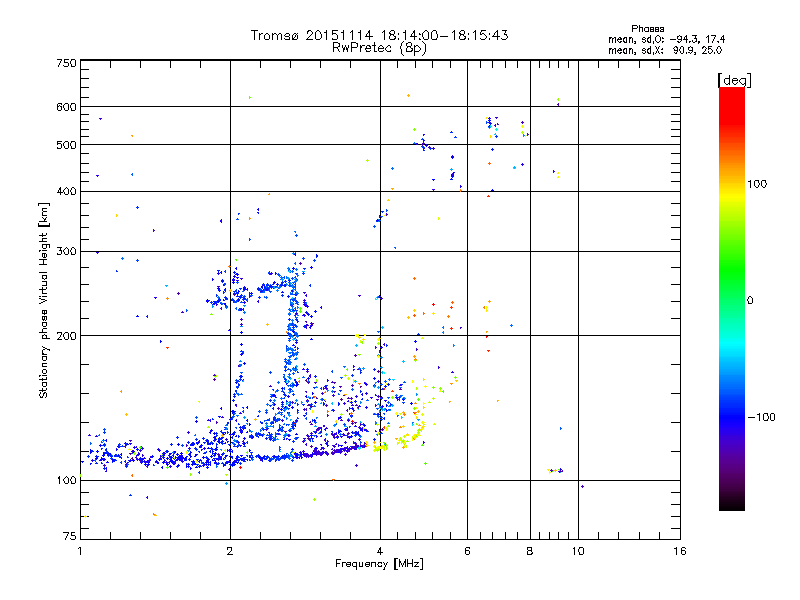
Task: Click the '[deg]' colorbar unit label
Action: point(734,80)
